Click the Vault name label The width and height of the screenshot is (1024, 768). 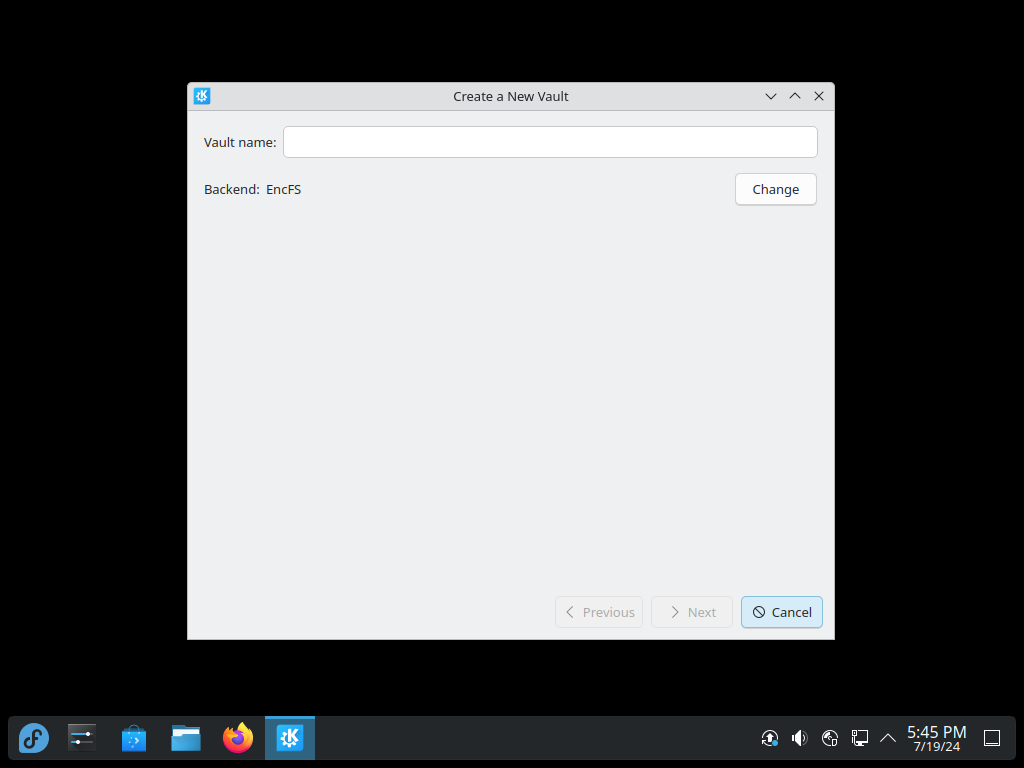[240, 142]
